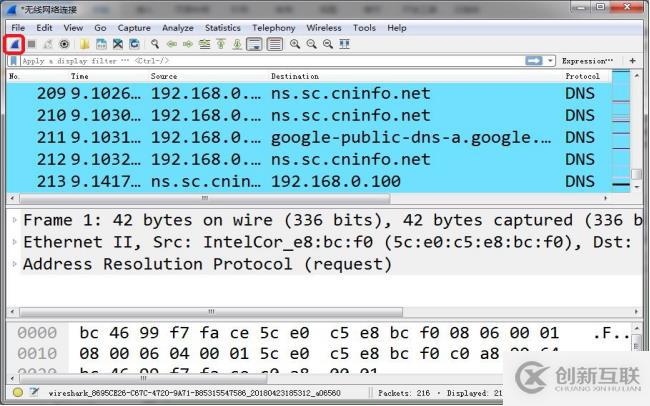Go forward in packet history
Viewport: 650px width, 406px height.
point(188,44)
